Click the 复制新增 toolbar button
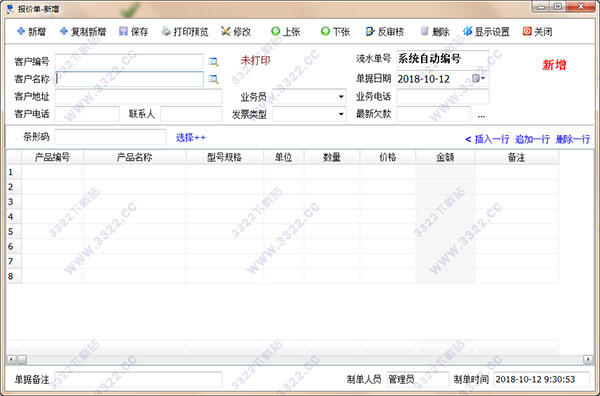Screen dimensions: 600x396 click(x=83, y=32)
